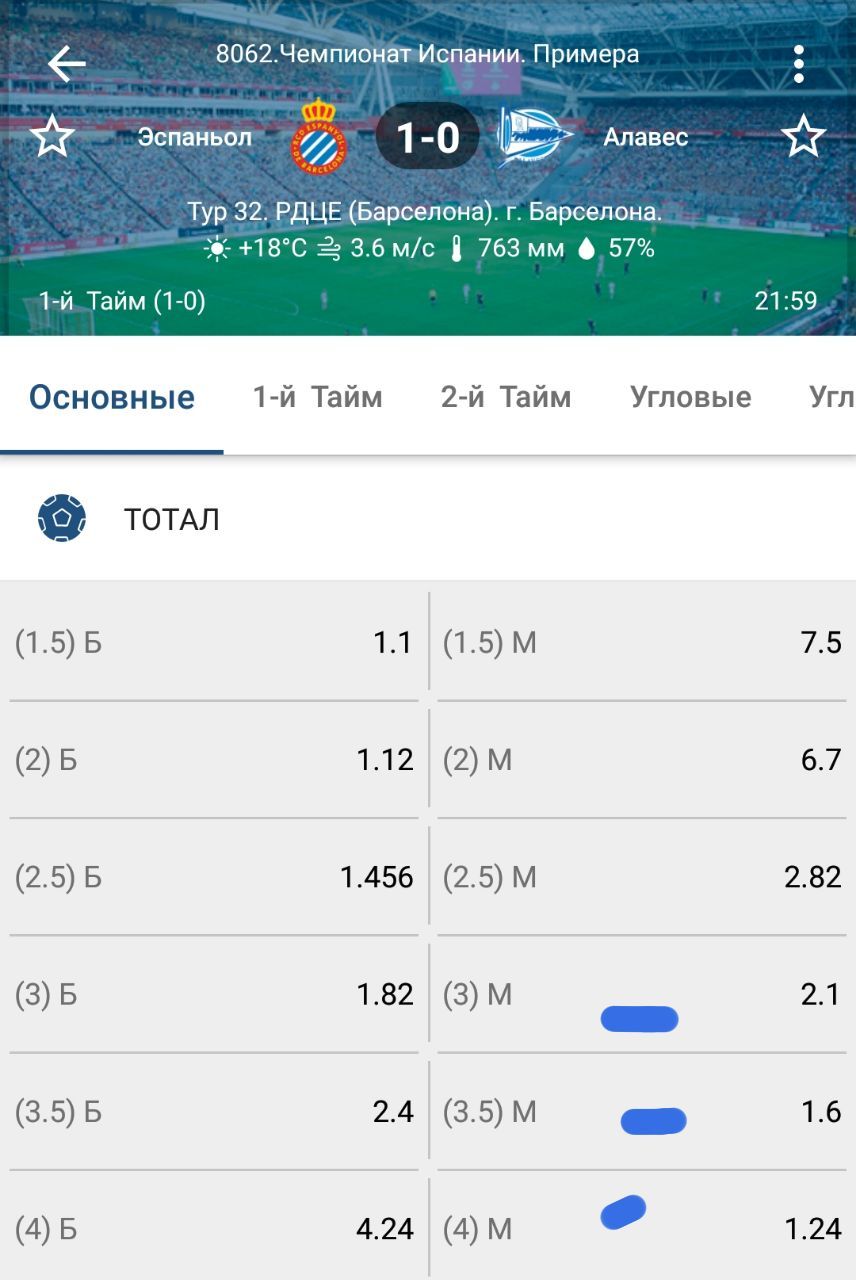Screen dimensions: 856x1280
Task: Favorite Espanyol with the left star
Action: coord(52,137)
